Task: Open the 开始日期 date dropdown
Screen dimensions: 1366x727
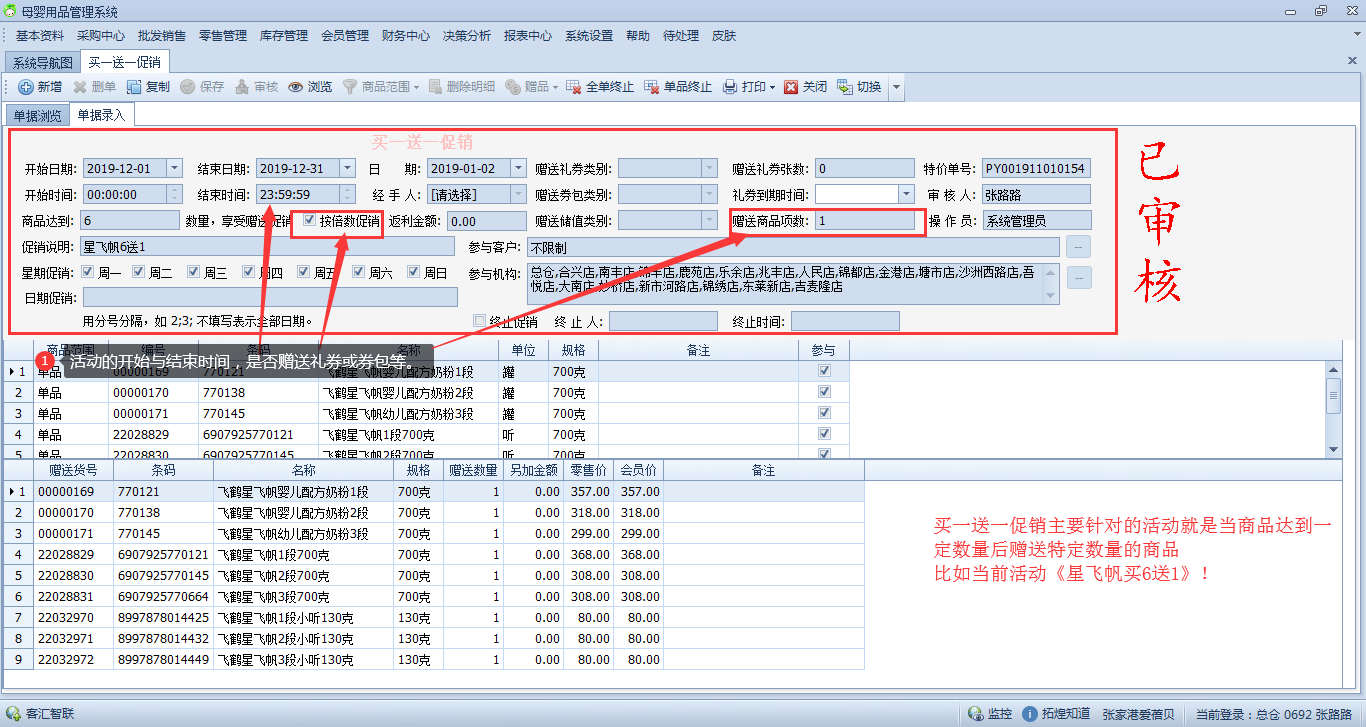Action: coord(175,168)
